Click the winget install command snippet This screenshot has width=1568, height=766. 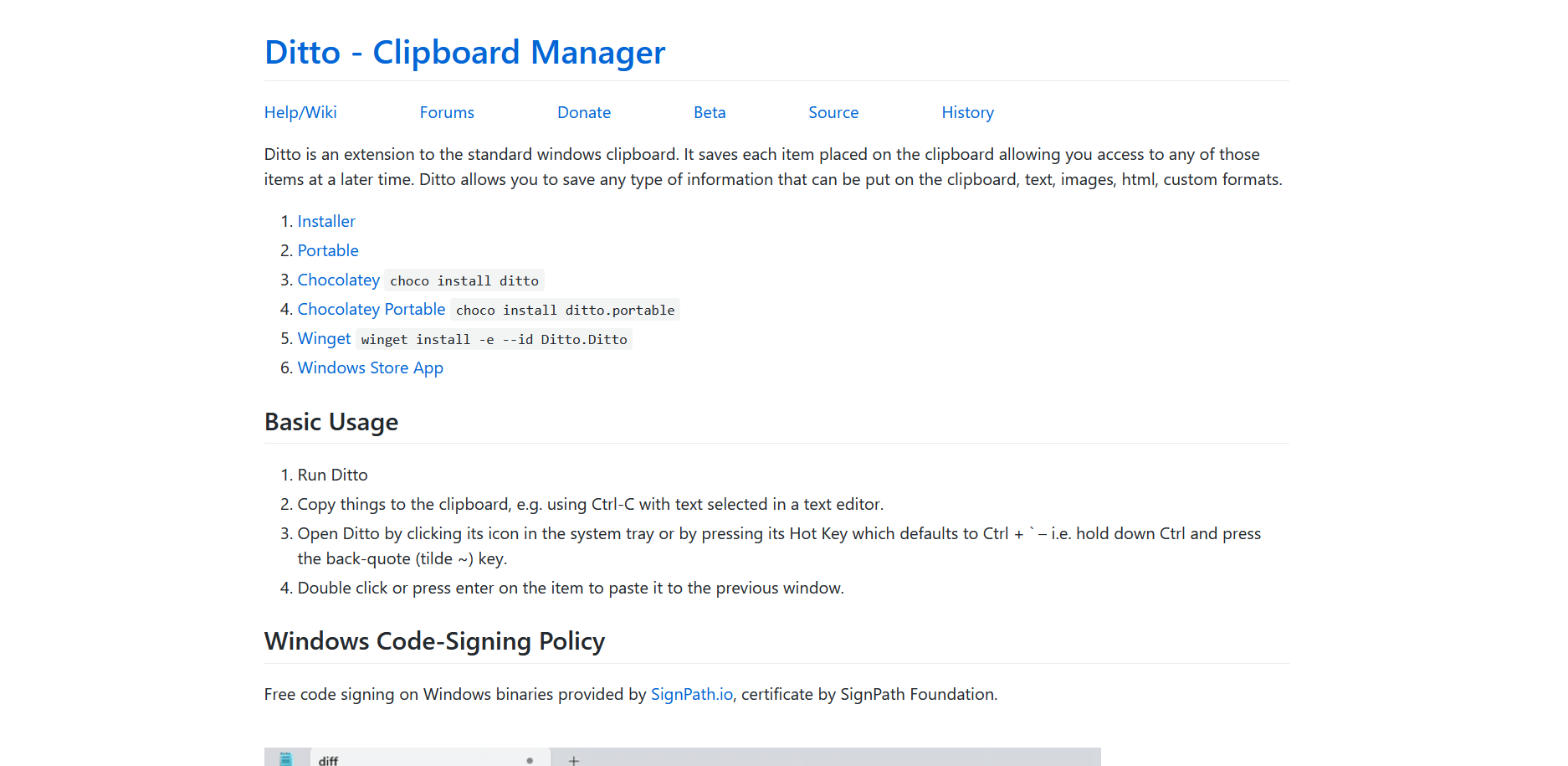click(x=494, y=339)
